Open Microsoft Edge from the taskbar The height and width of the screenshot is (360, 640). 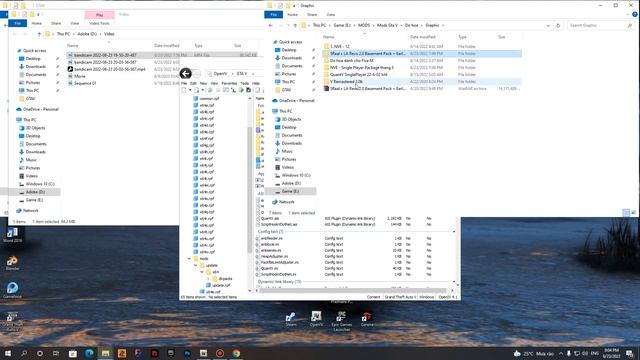[x=89, y=353]
